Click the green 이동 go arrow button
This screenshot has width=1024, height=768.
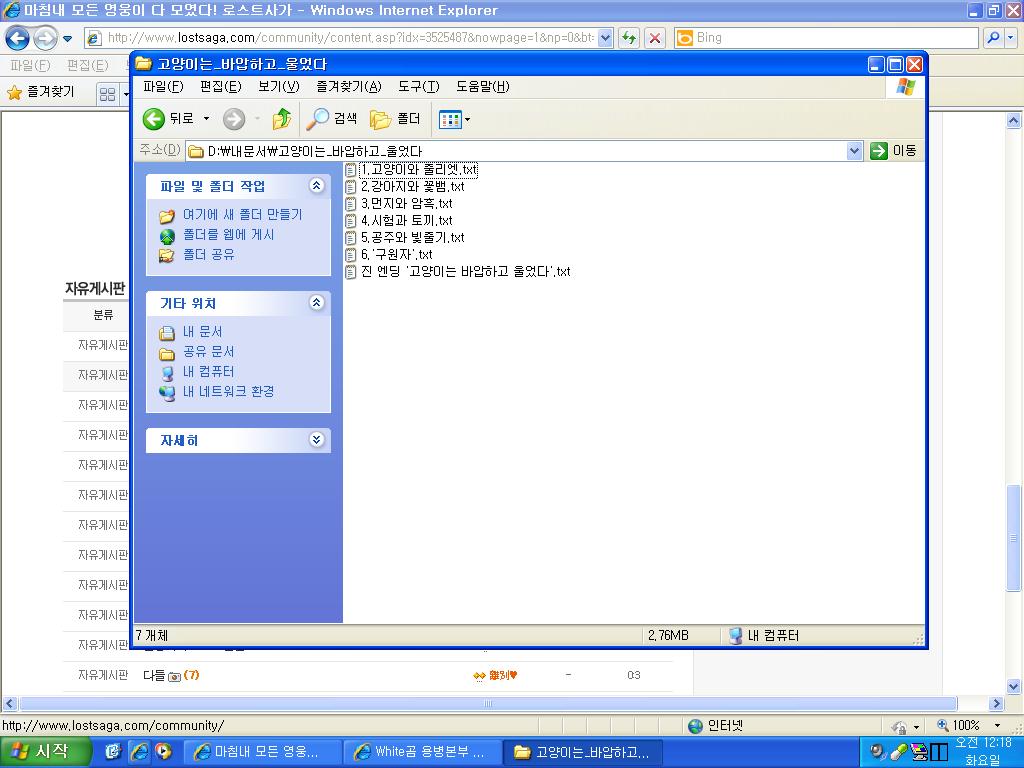879,151
